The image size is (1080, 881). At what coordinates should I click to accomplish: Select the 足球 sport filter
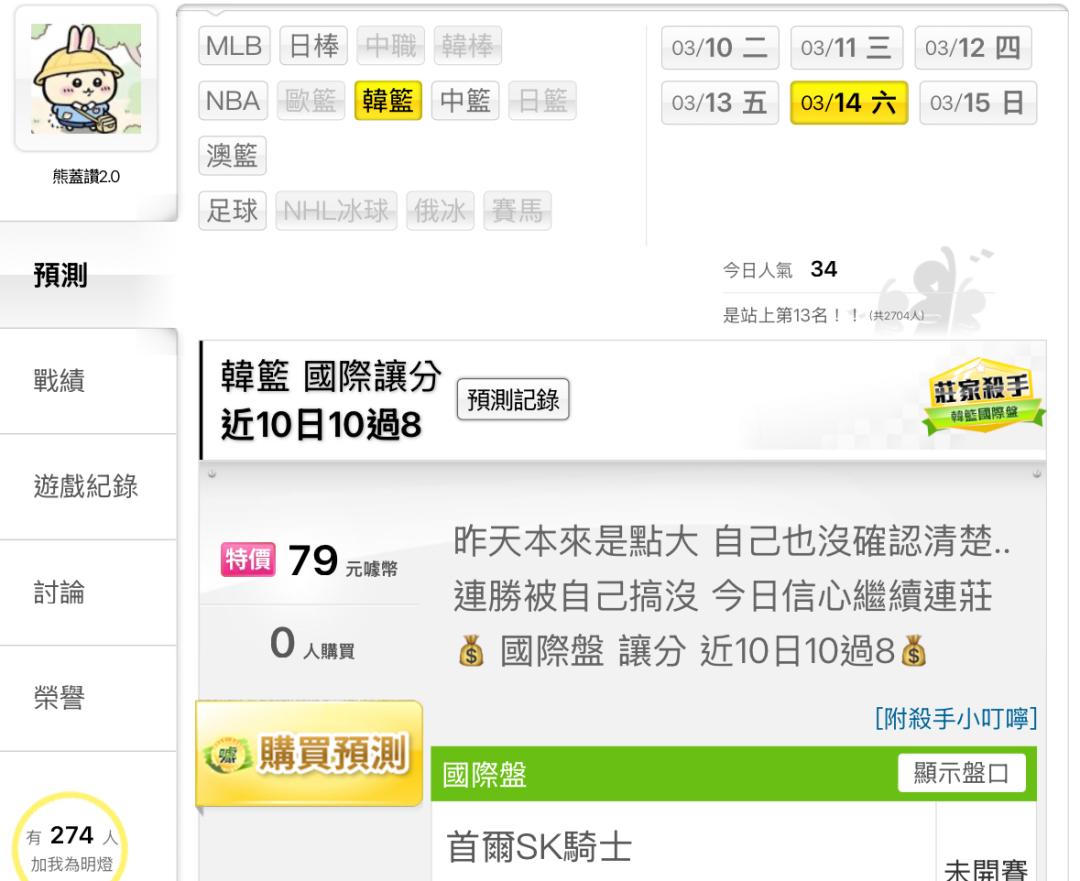(x=232, y=210)
